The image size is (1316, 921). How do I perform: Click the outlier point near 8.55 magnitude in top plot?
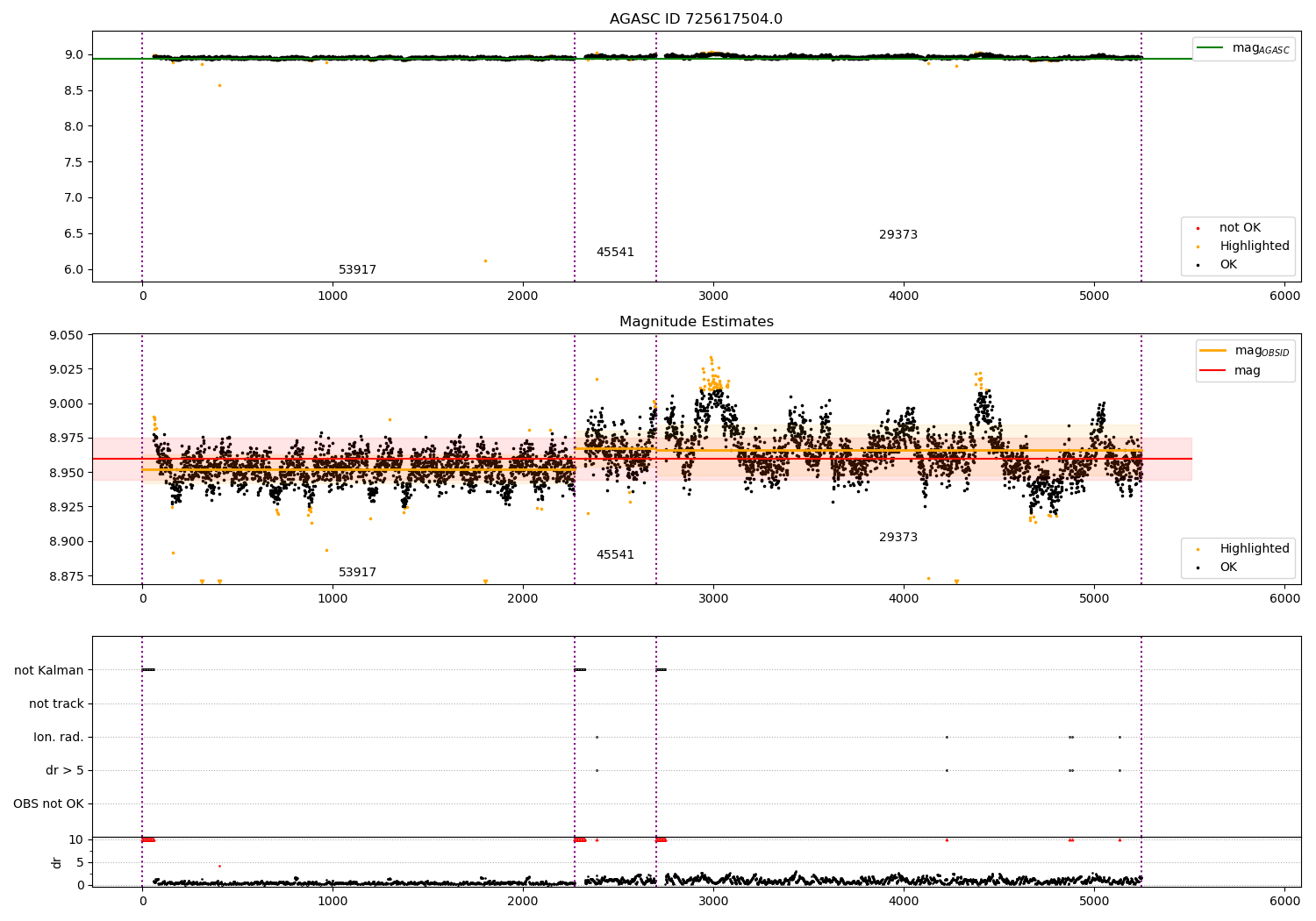point(219,85)
